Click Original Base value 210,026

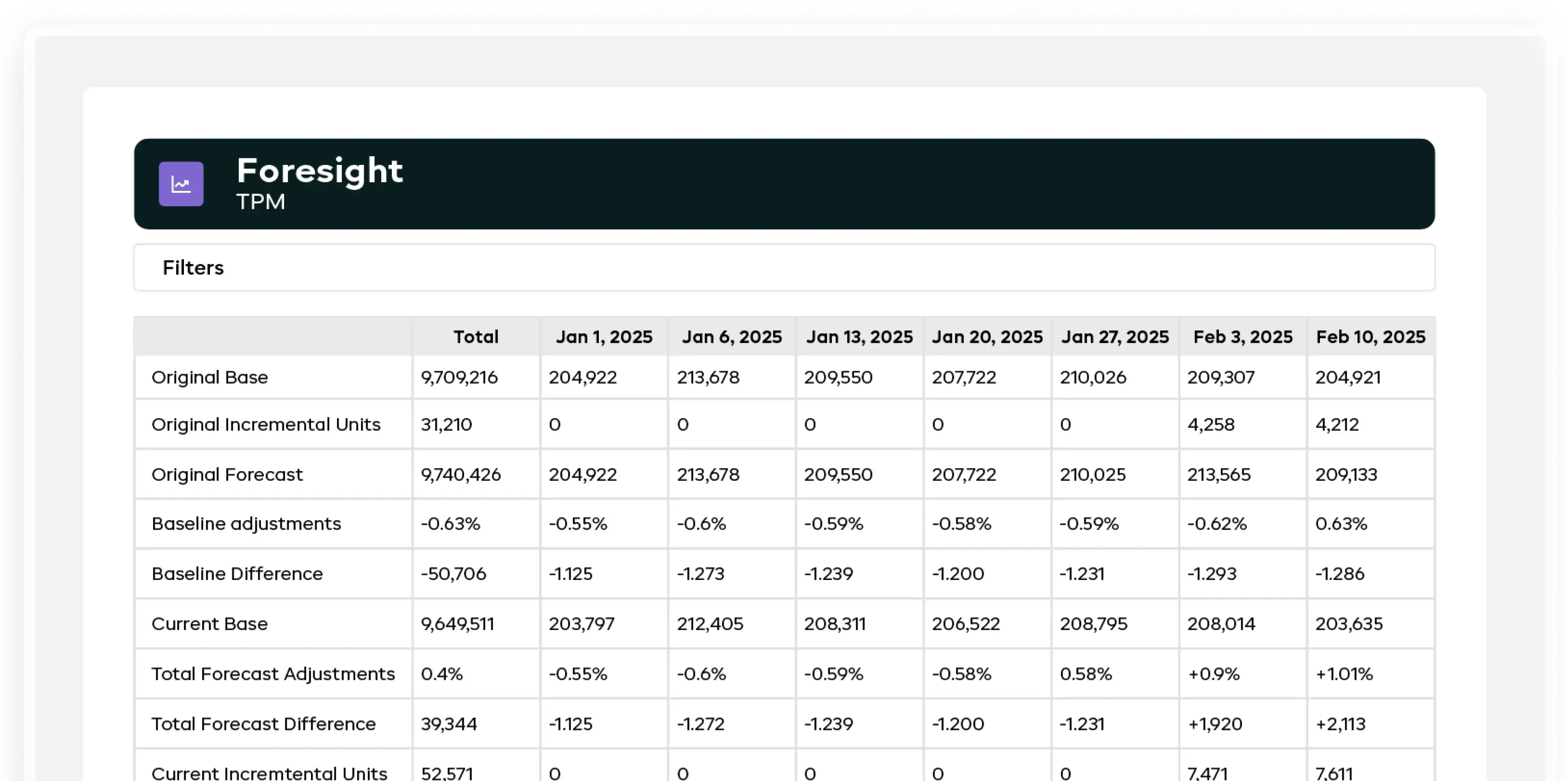(1093, 377)
